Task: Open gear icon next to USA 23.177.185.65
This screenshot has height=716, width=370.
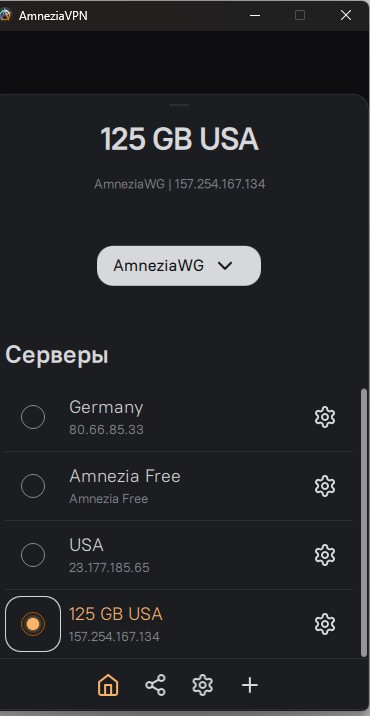Action: (x=325, y=555)
